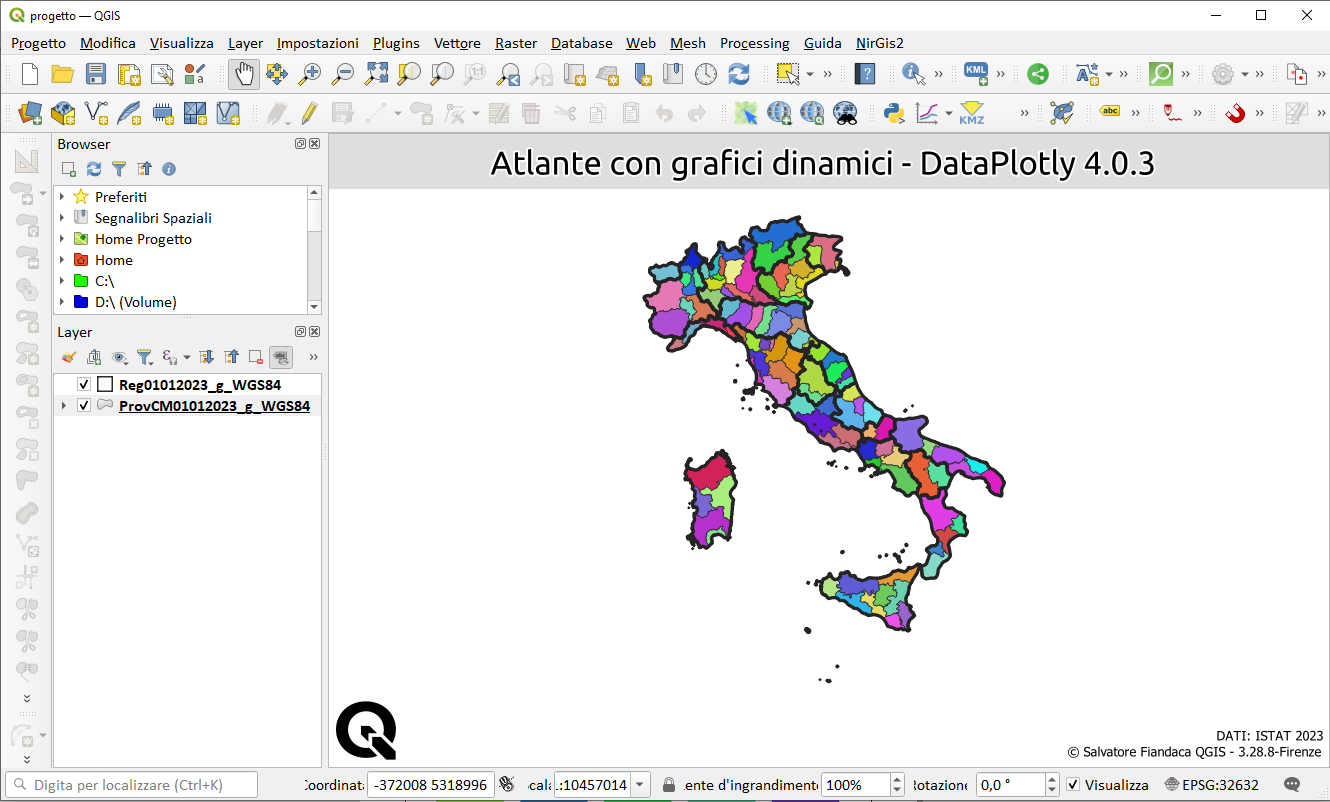Open the Vettore menu
Image resolution: width=1330 pixels, height=802 pixels.
point(457,43)
